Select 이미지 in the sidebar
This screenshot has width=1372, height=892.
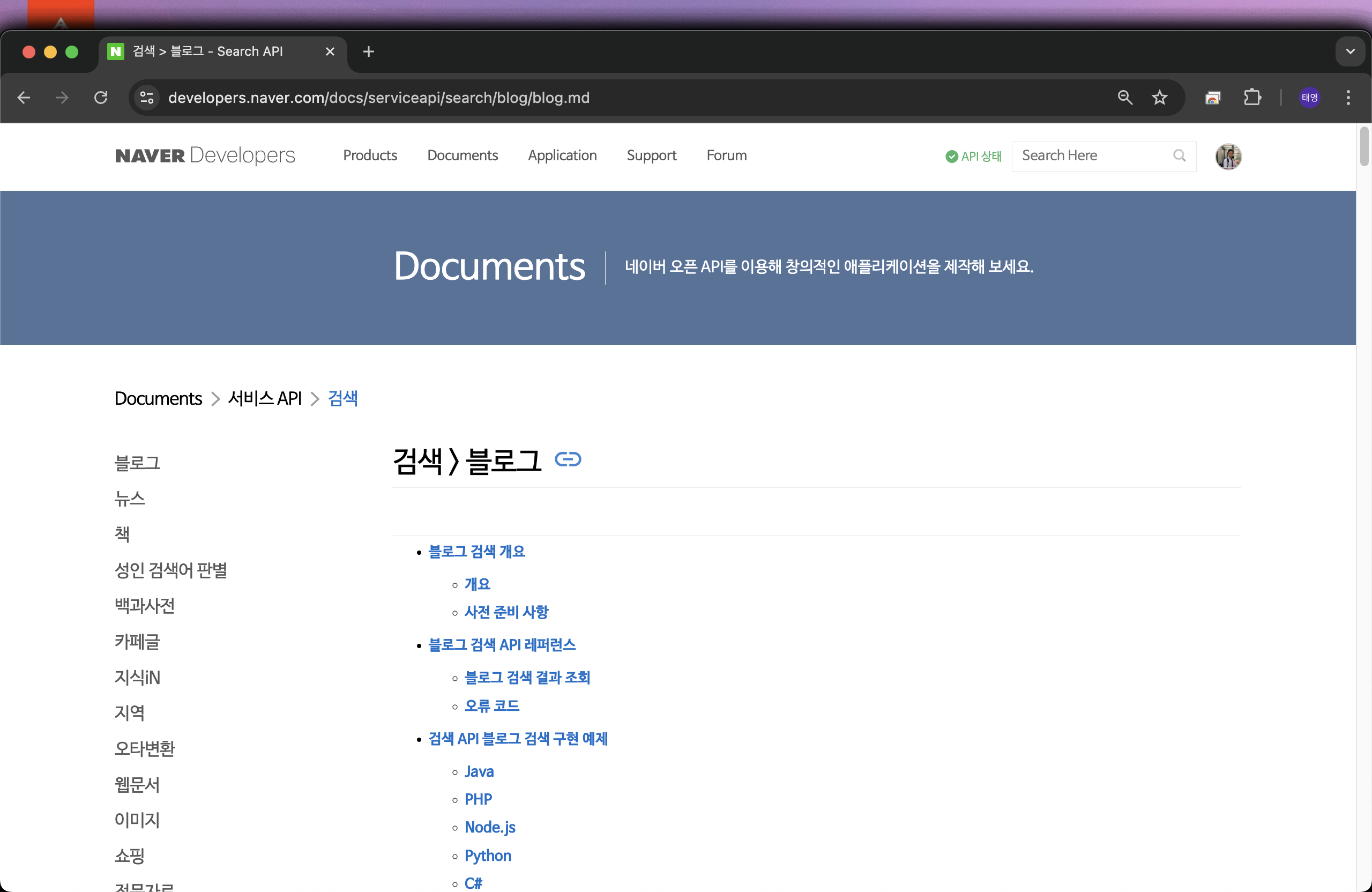tap(137, 821)
